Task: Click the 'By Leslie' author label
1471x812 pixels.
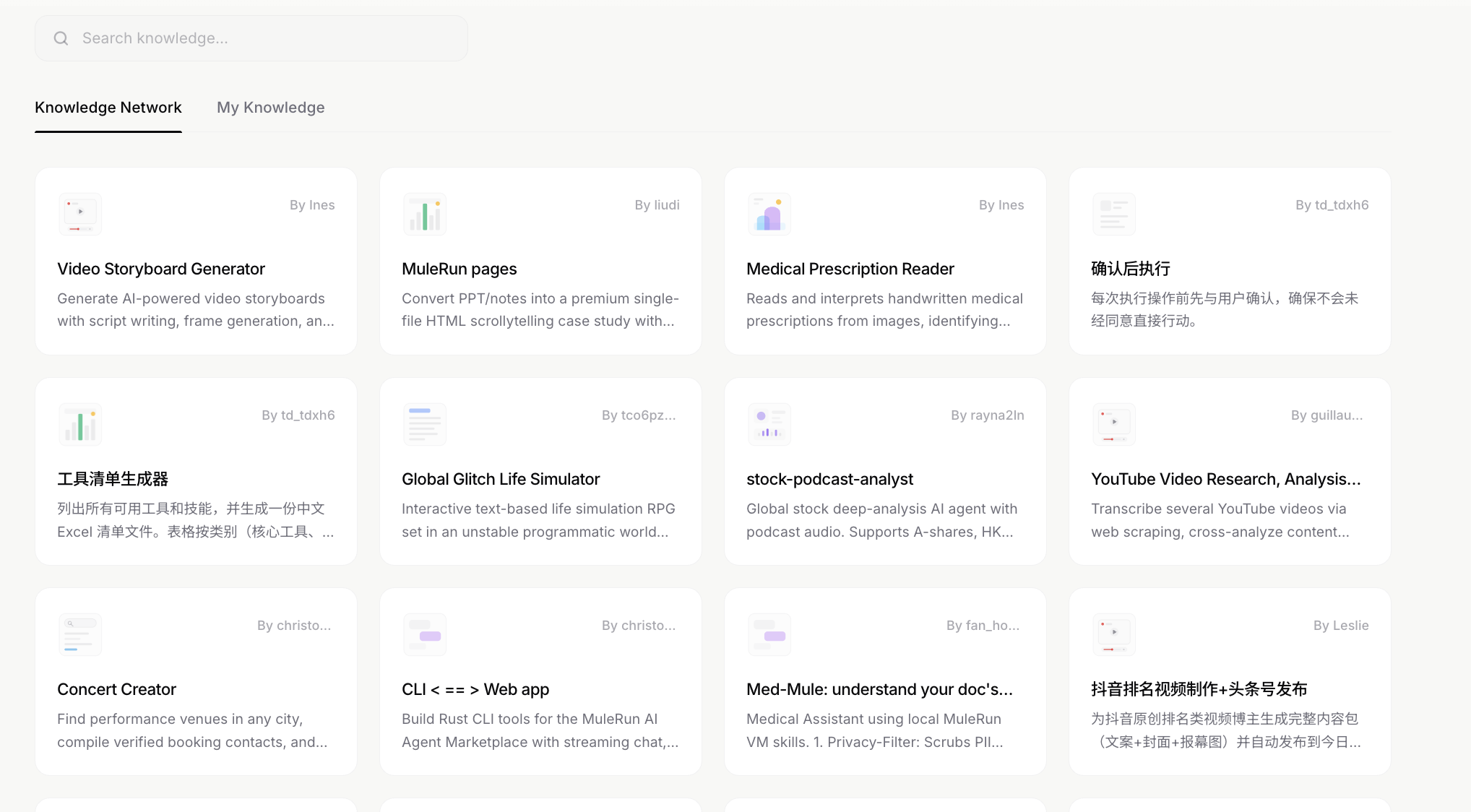Action: [1340, 626]
